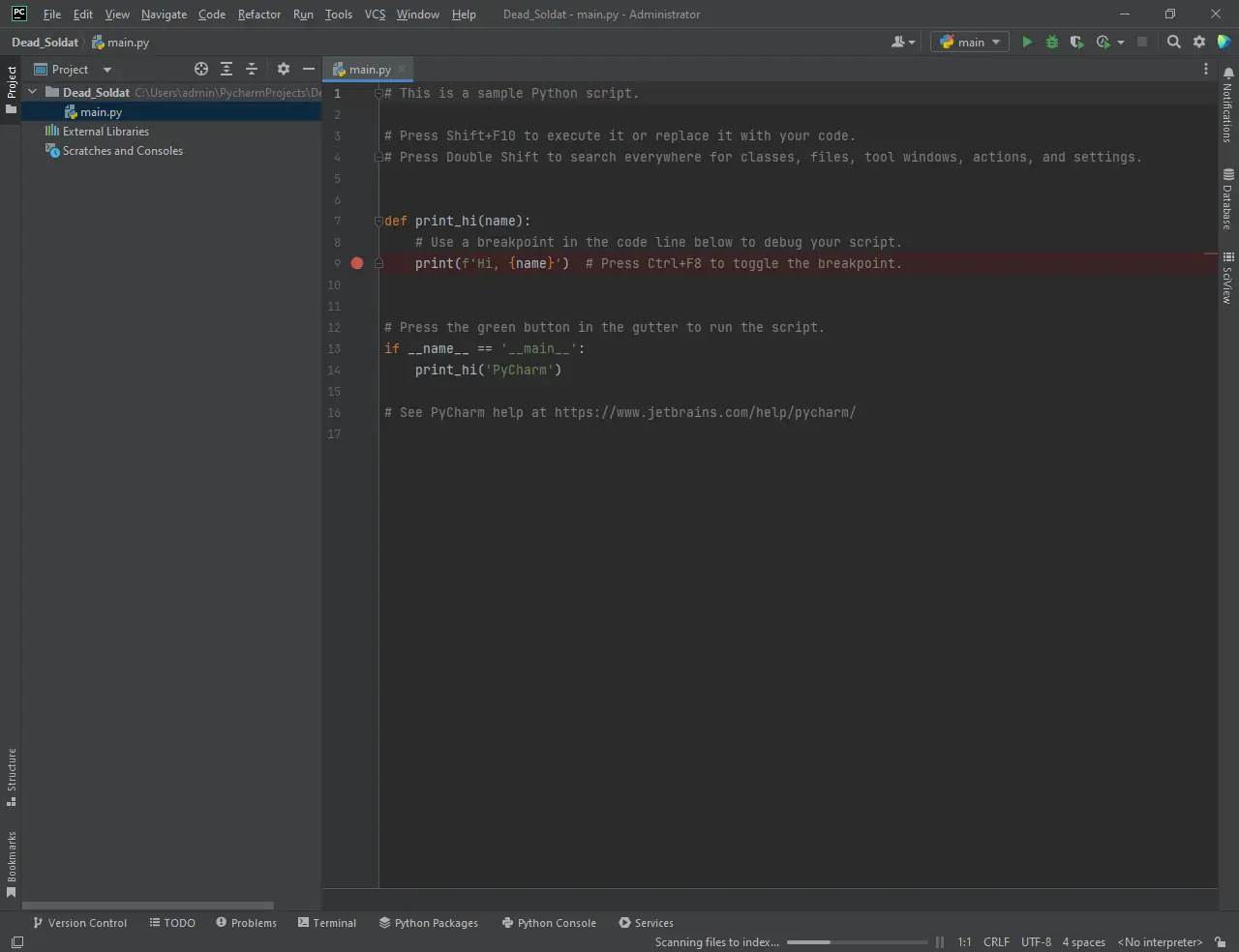Viewport: 1239px width, 952px height.
Task: Toggle the Project tool window sidebar button
Action: click(x=11, y=89)
